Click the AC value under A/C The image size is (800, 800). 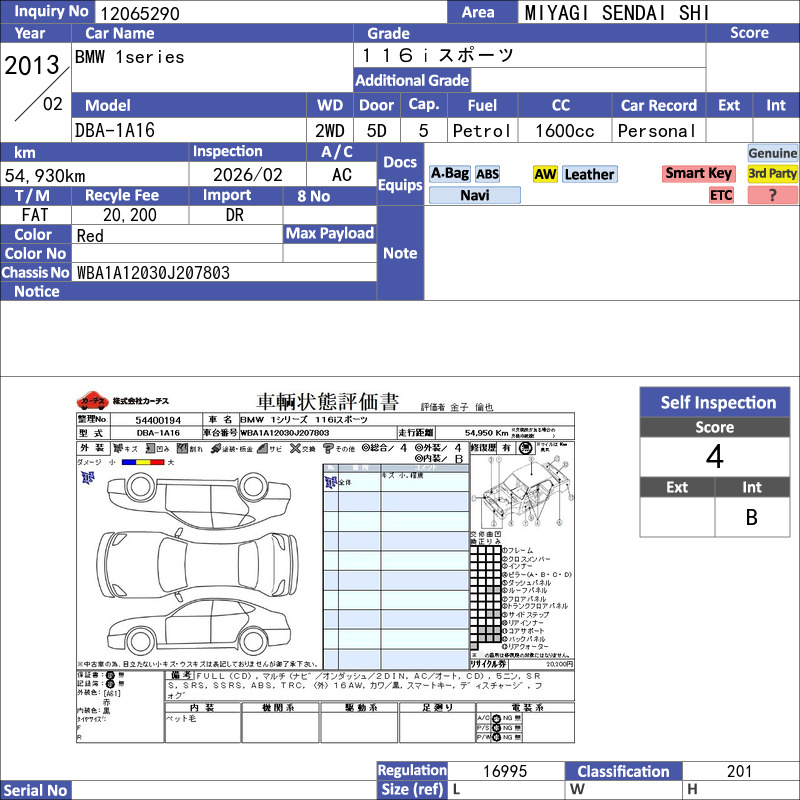point(341,175)
